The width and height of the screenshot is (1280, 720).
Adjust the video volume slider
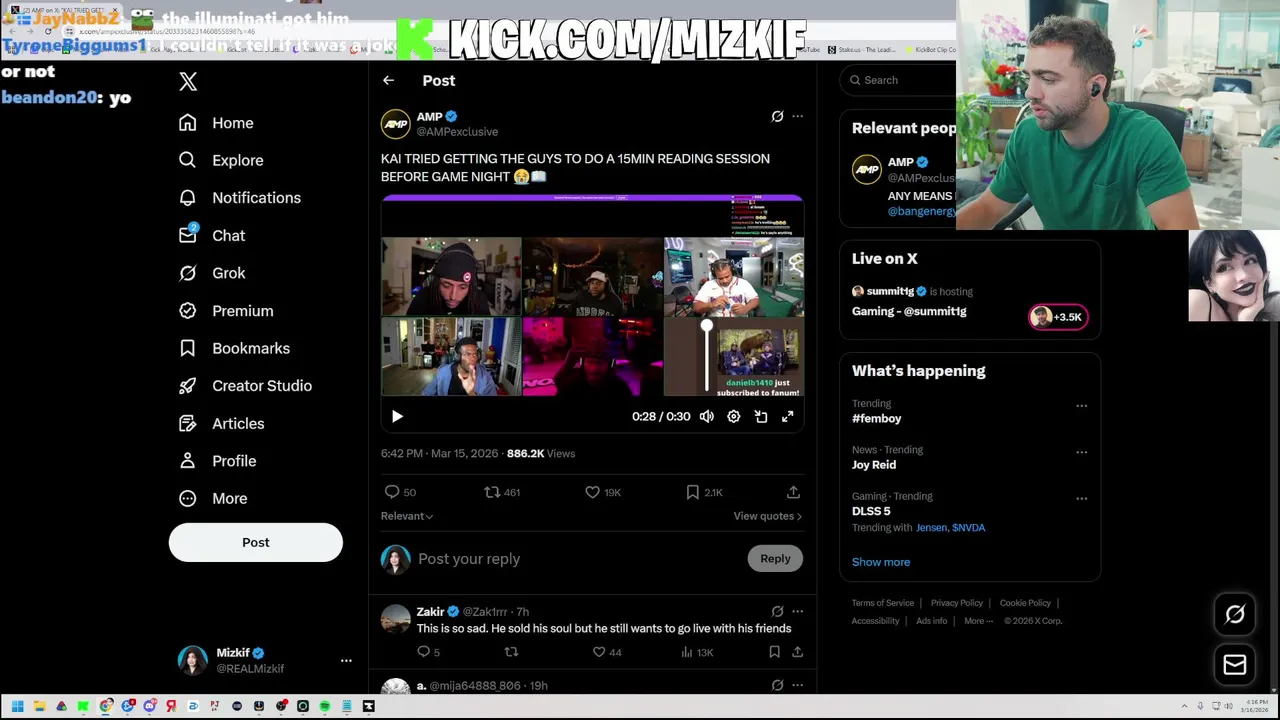click(x=707, y=357)
